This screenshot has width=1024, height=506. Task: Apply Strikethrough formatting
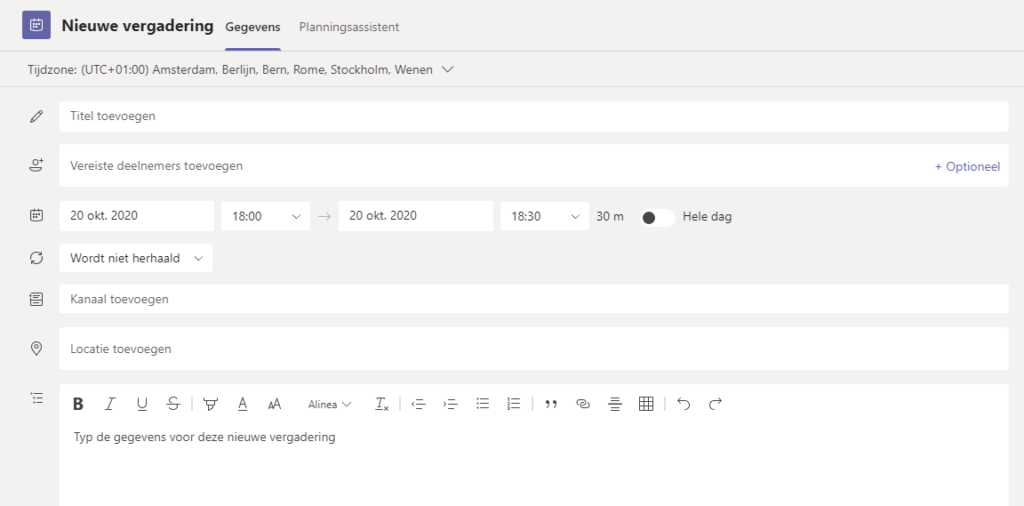(x=174, y=404)
